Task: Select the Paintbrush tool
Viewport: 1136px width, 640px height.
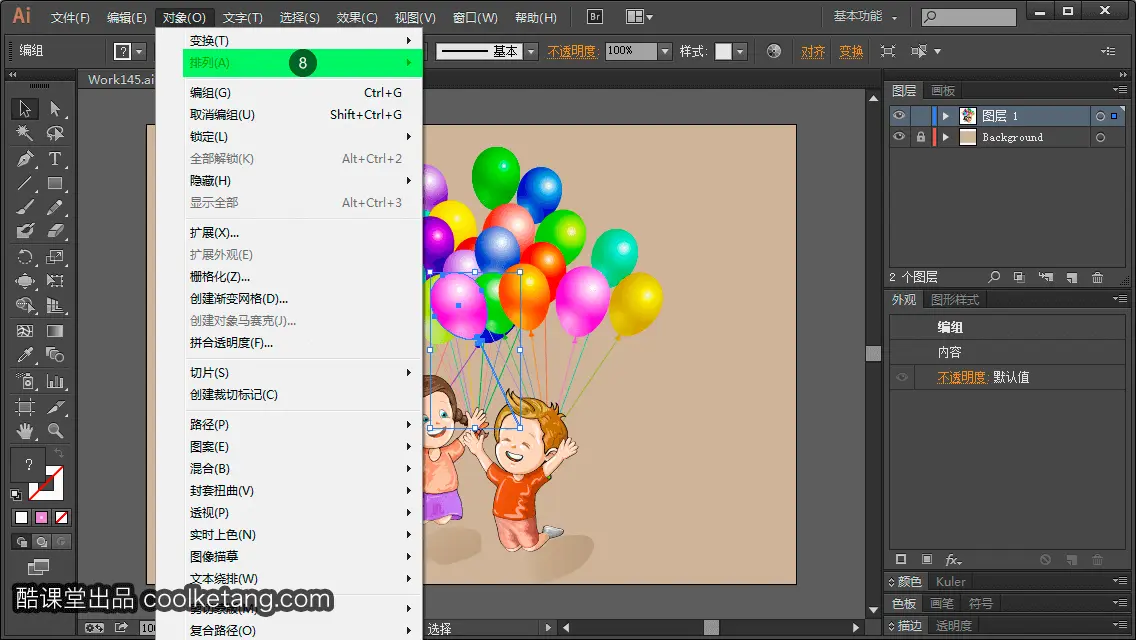Action: [25, 208]
